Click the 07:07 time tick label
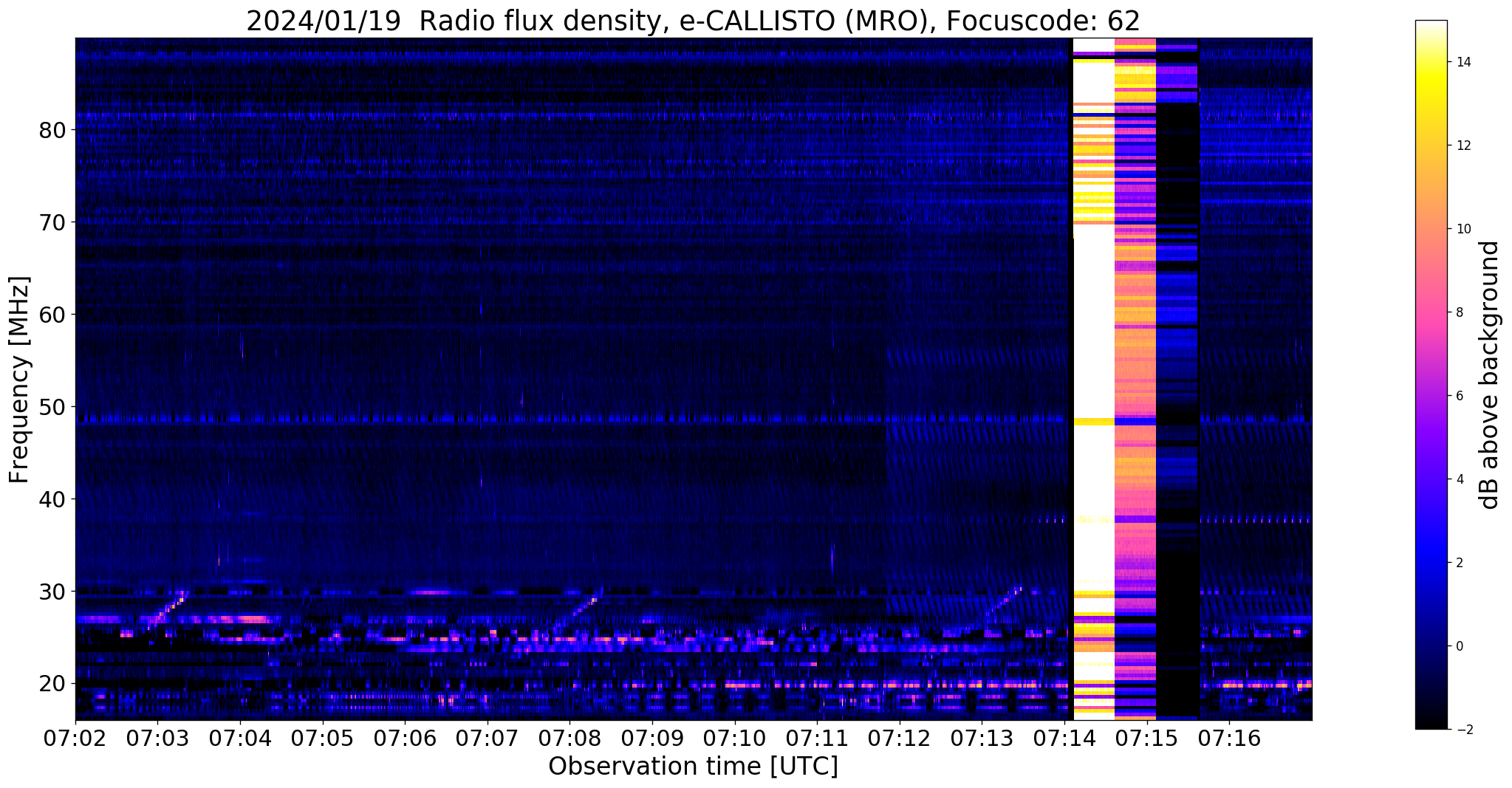 pos(488,738)
